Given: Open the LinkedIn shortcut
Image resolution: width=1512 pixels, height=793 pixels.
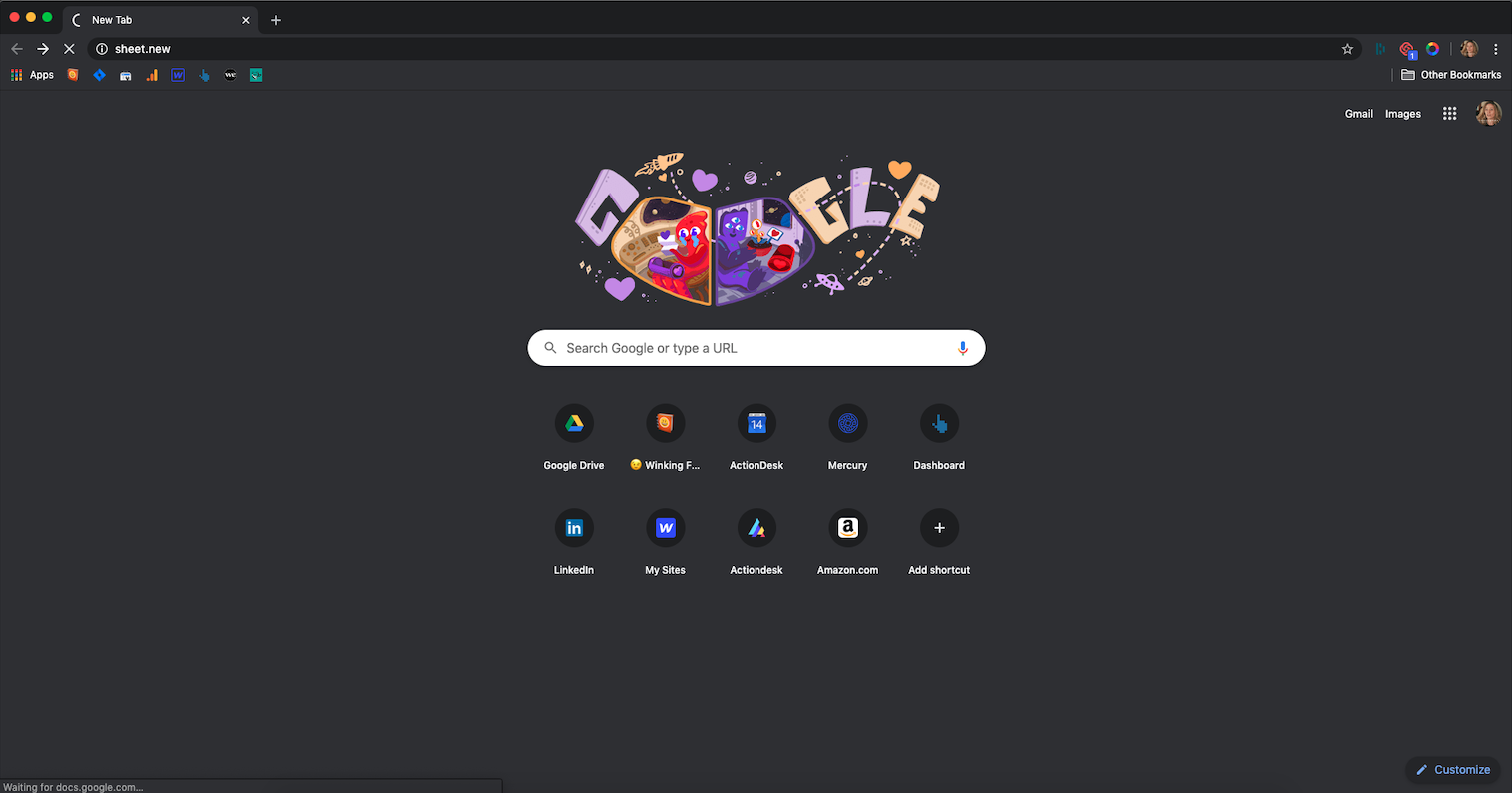Looking at the screenshot, I should pos(574,541).
